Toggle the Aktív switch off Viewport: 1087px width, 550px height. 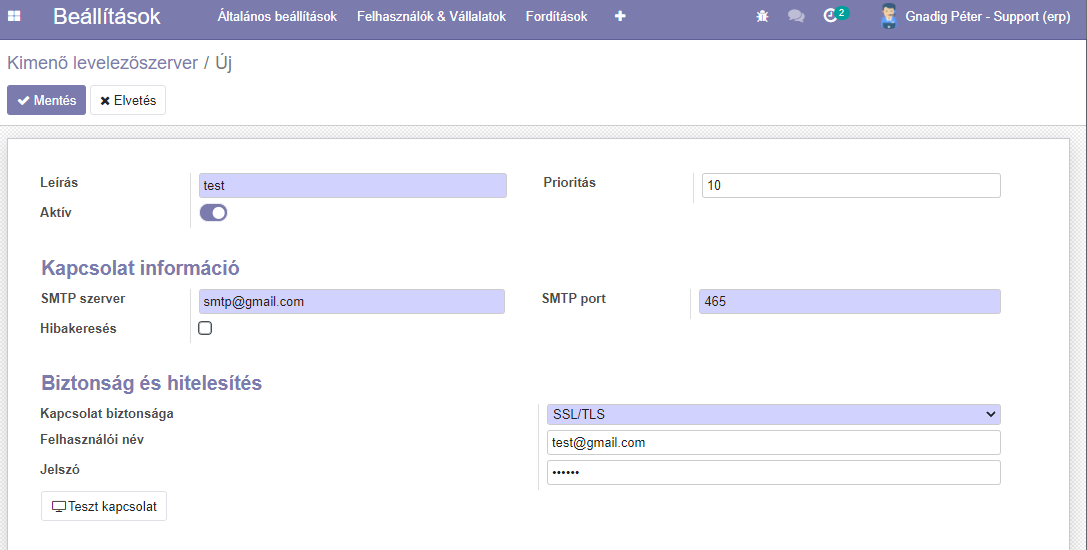click(x=214, y=213)
